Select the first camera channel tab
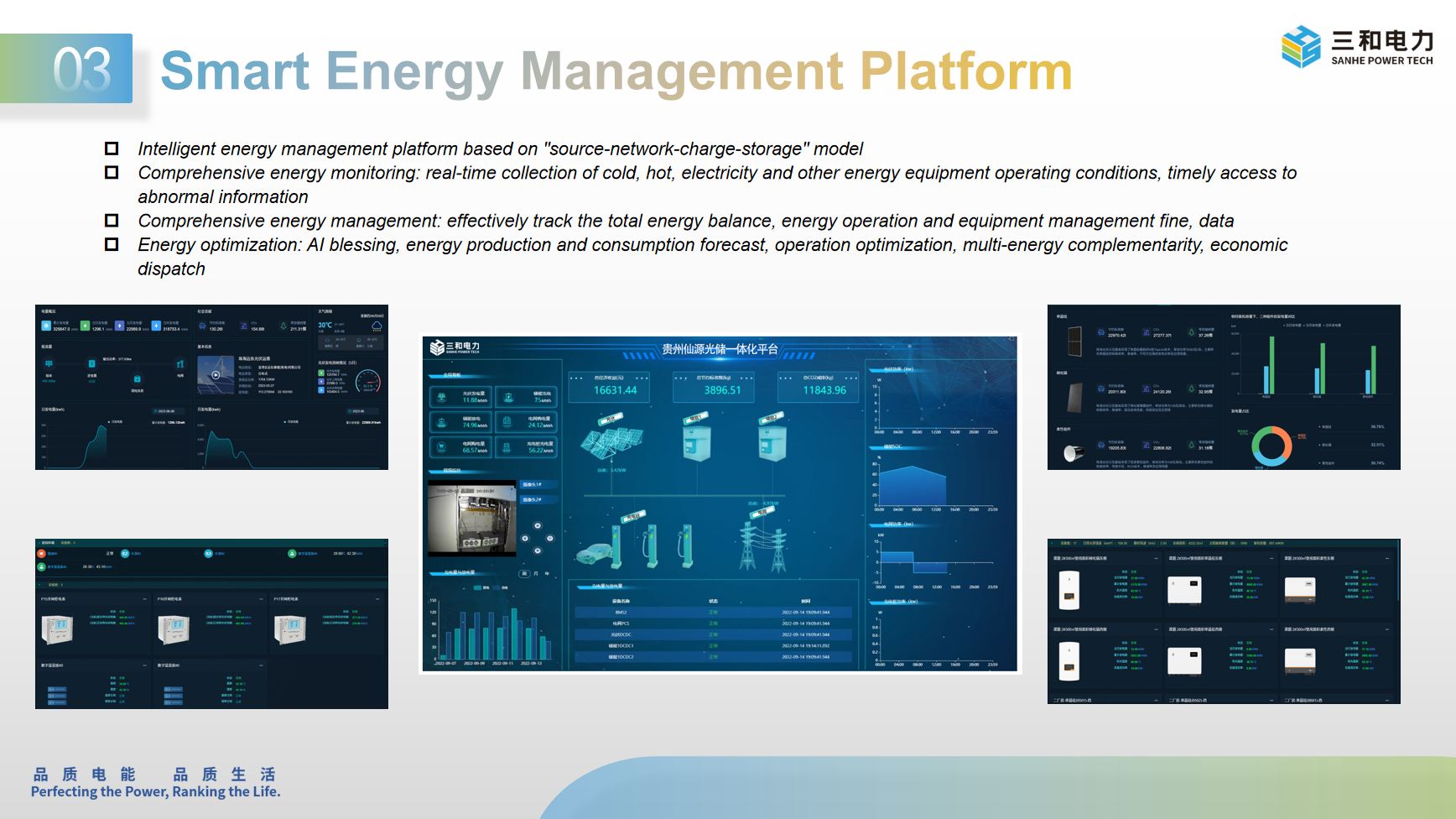The width and height of the screenshot is (1456, 819). tap(532, 484)
